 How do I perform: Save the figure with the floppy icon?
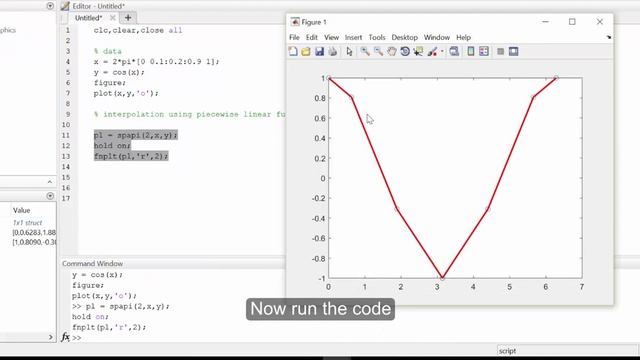[319, 51]
